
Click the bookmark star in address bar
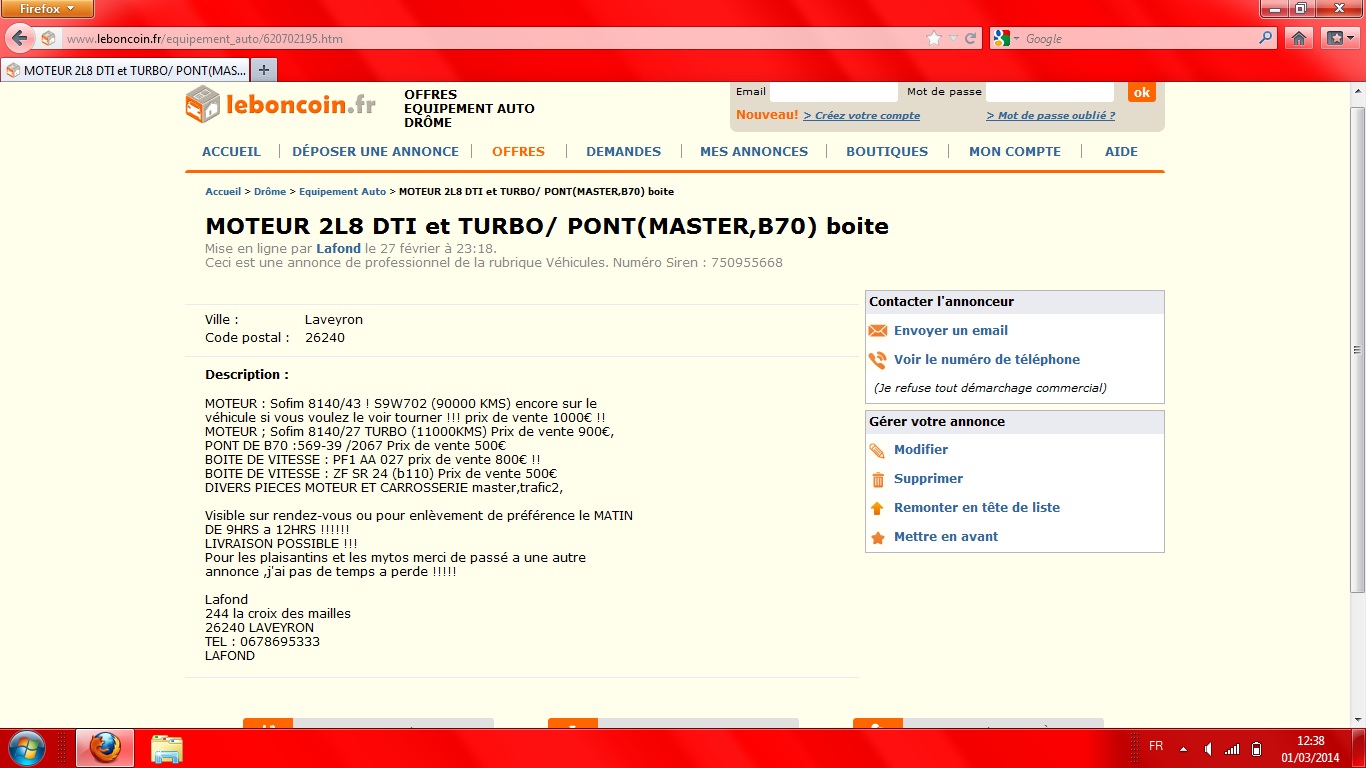(934, 38)
